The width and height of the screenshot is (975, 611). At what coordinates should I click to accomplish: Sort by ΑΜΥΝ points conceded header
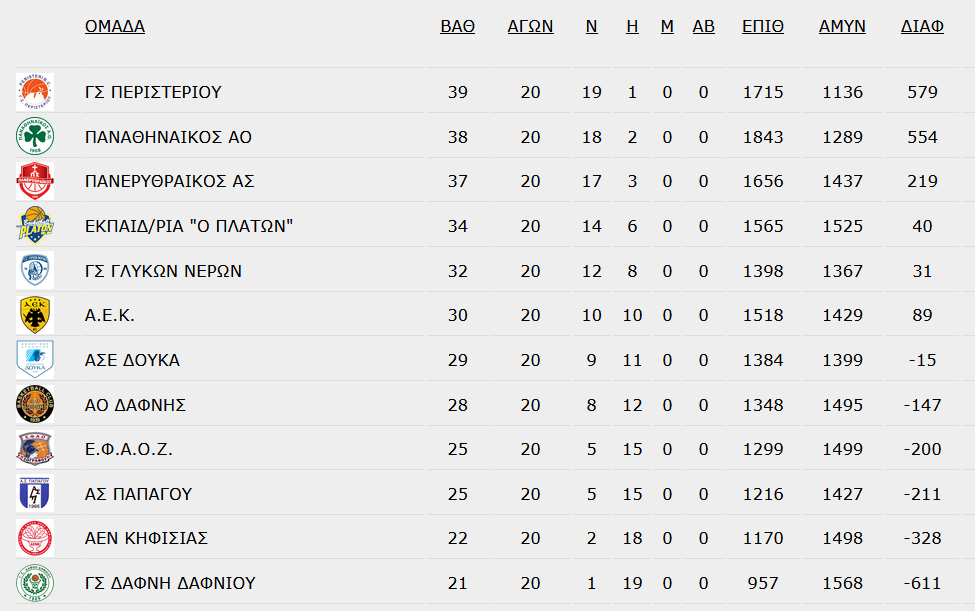tap(843, 26)
